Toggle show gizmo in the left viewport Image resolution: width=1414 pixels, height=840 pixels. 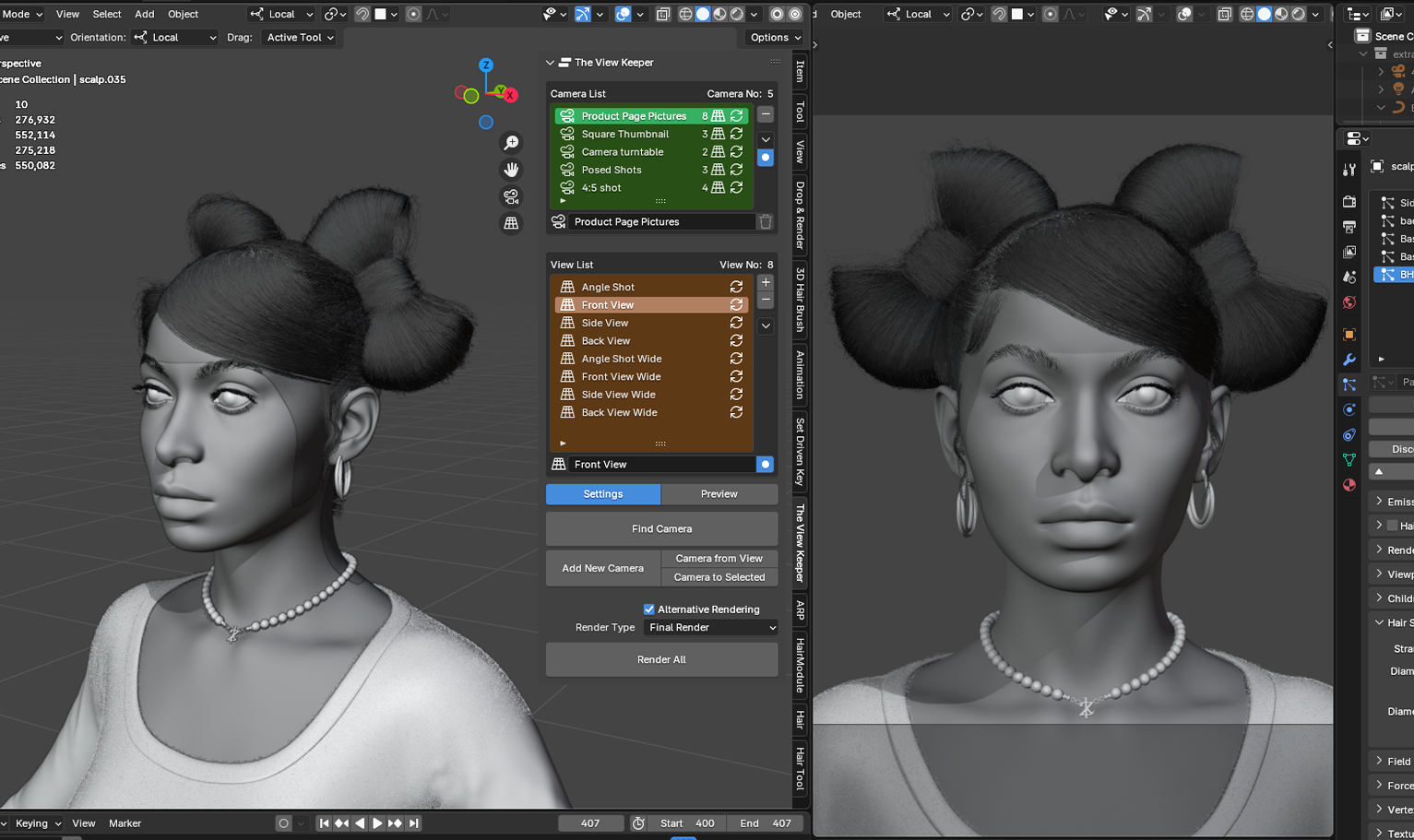pyautogui.click(x=583, y=14)
